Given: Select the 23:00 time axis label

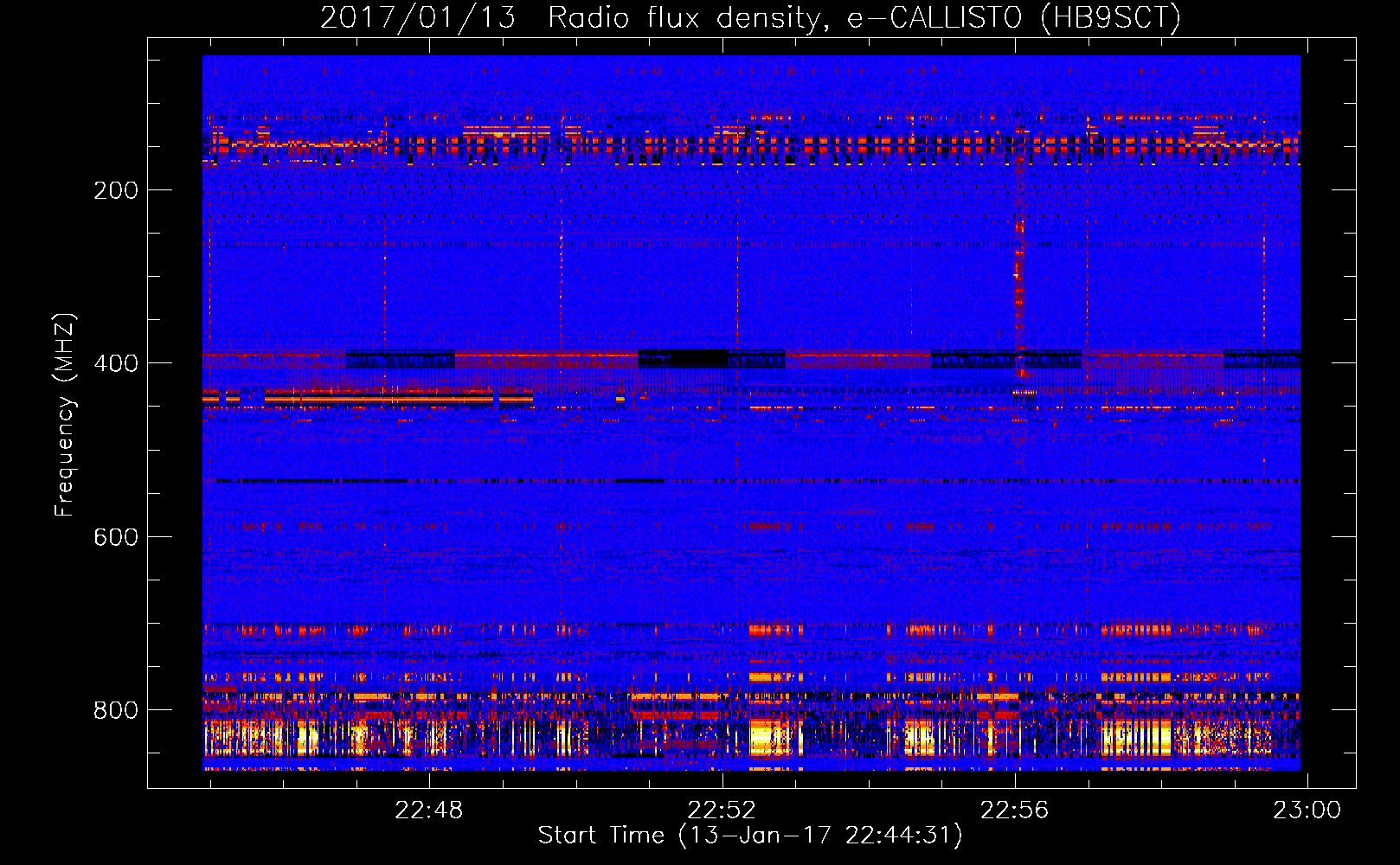Looking at the screenshot, I should 1307,811.
